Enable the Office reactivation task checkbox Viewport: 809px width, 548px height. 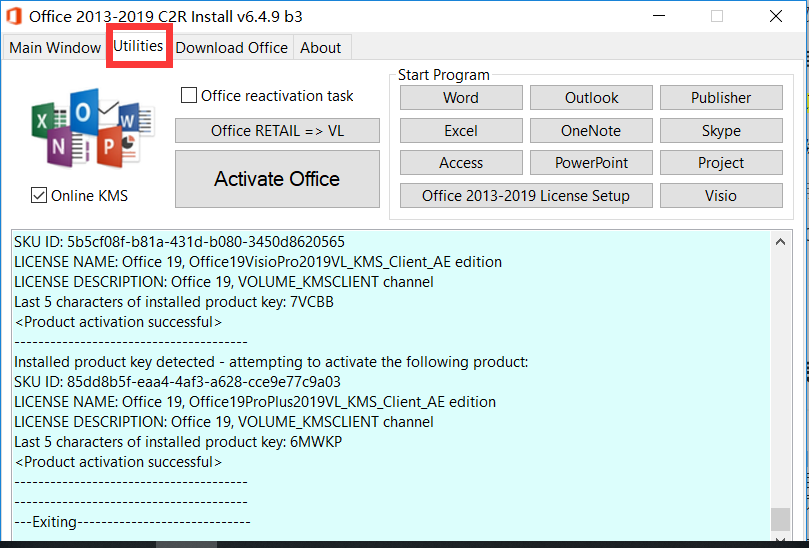click(189, 95)
